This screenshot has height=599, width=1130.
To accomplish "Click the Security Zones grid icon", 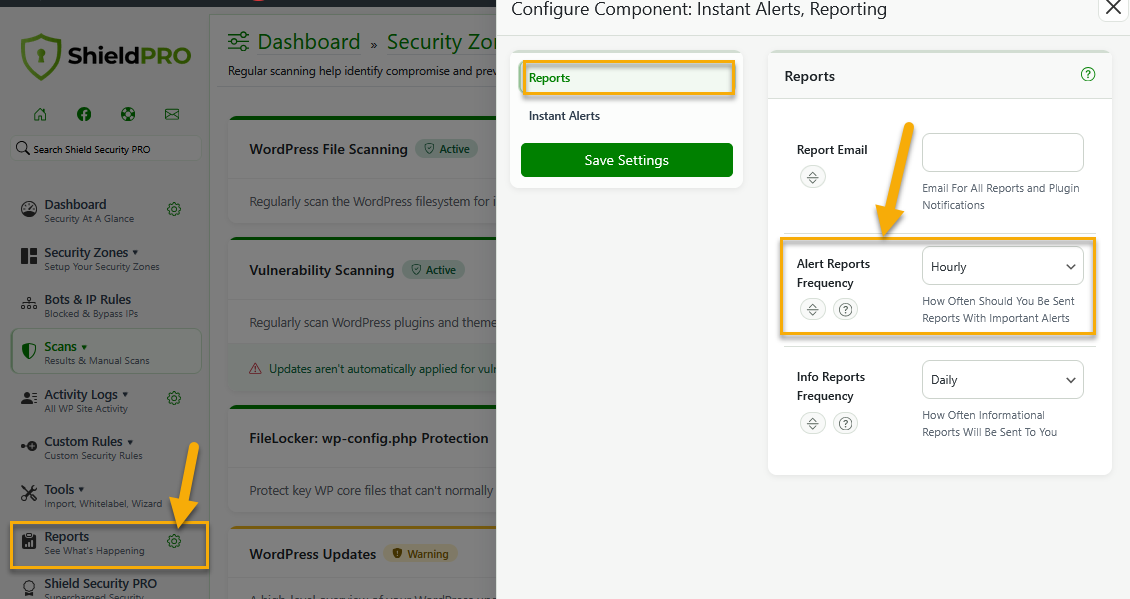I will click(29, 256).
